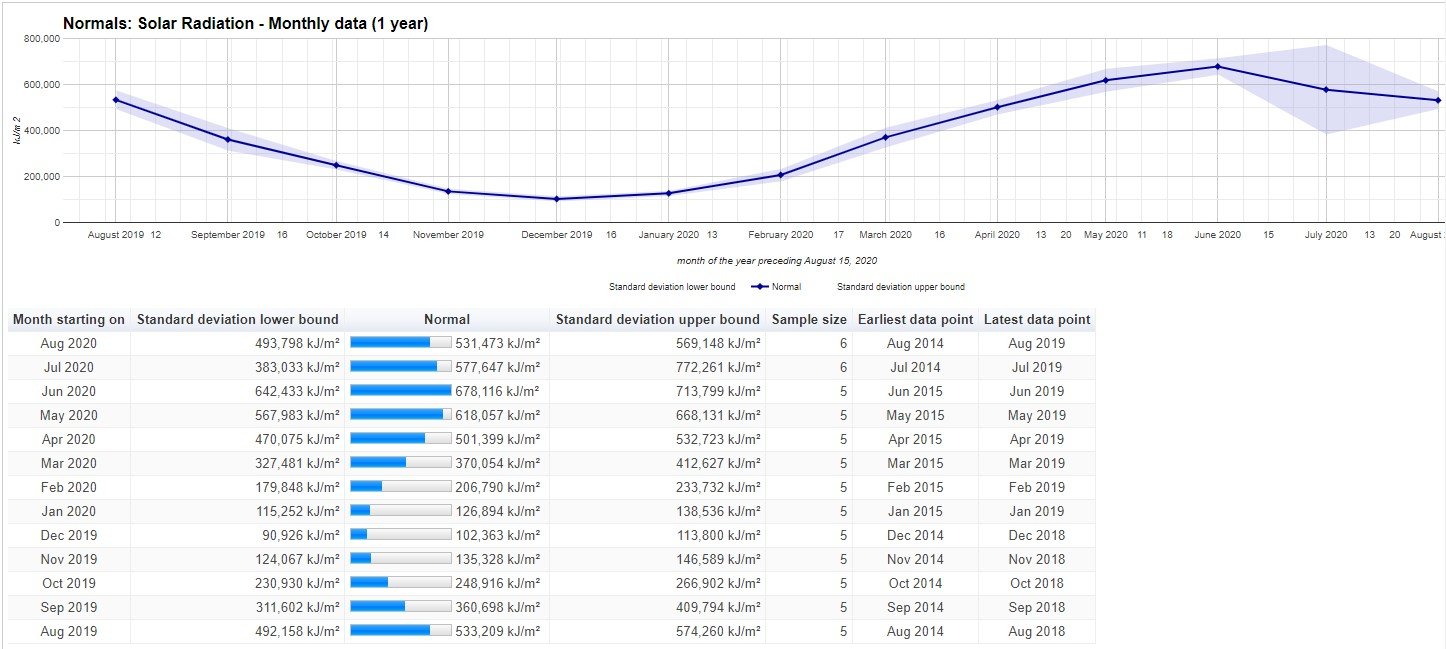
Task: Click the Normal value '206,790 kJ/m²'
Action: click(498, 487)
